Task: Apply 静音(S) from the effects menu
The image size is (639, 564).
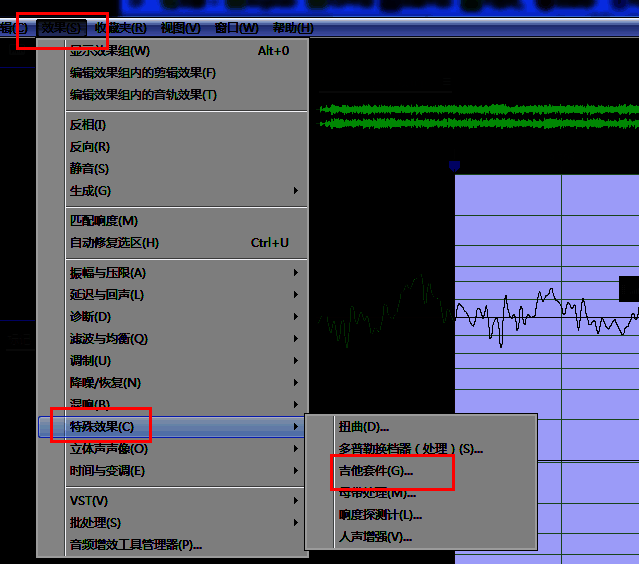Action: (x=89, y=169)
